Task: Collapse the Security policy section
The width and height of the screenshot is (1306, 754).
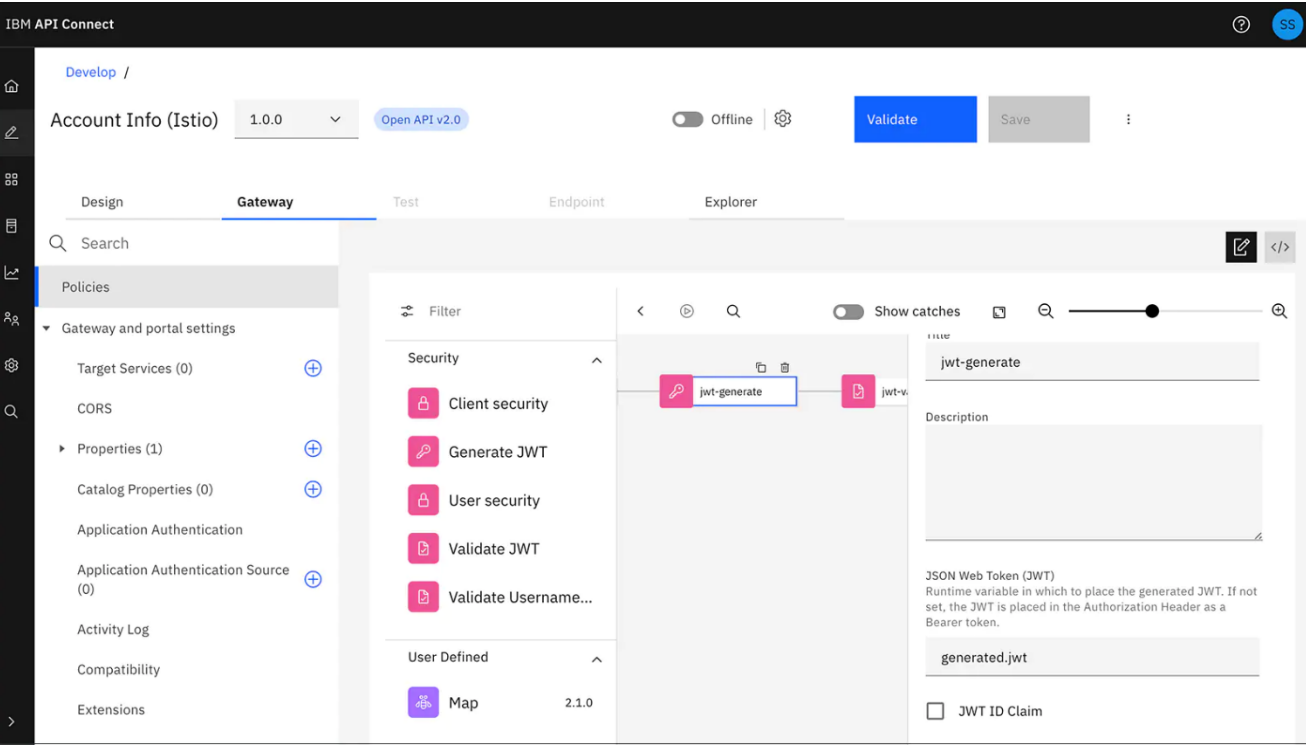Action: click(x=597, y=360)
